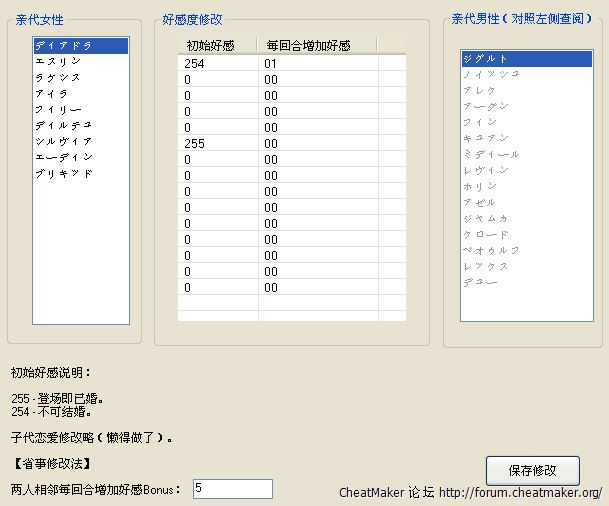This screenshot has width=609, height=506.
Task: Click the per-turn increase cell showing 01
Action: tap(317, 63)
